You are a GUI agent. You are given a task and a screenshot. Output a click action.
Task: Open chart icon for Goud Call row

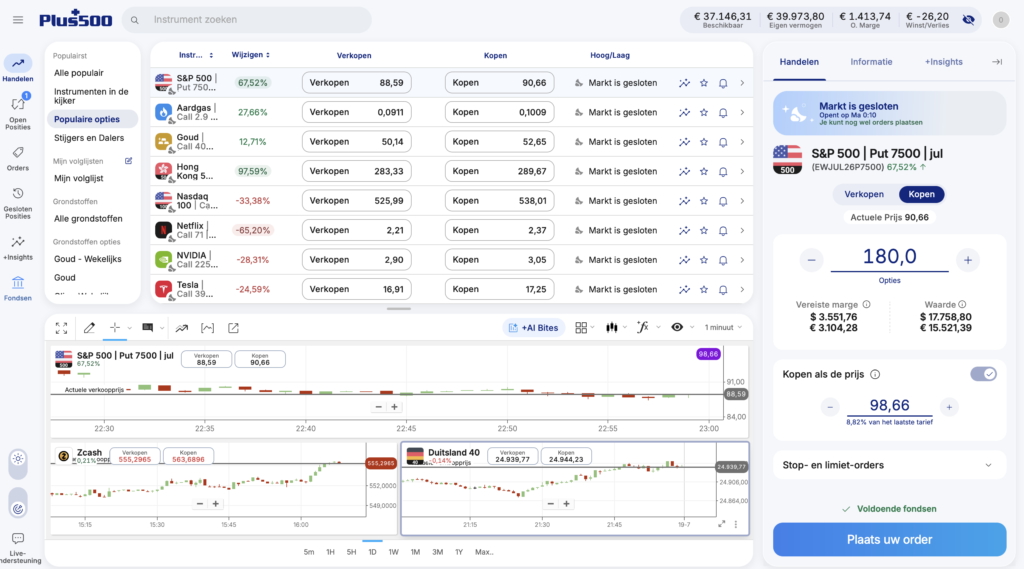coord(684,142)
